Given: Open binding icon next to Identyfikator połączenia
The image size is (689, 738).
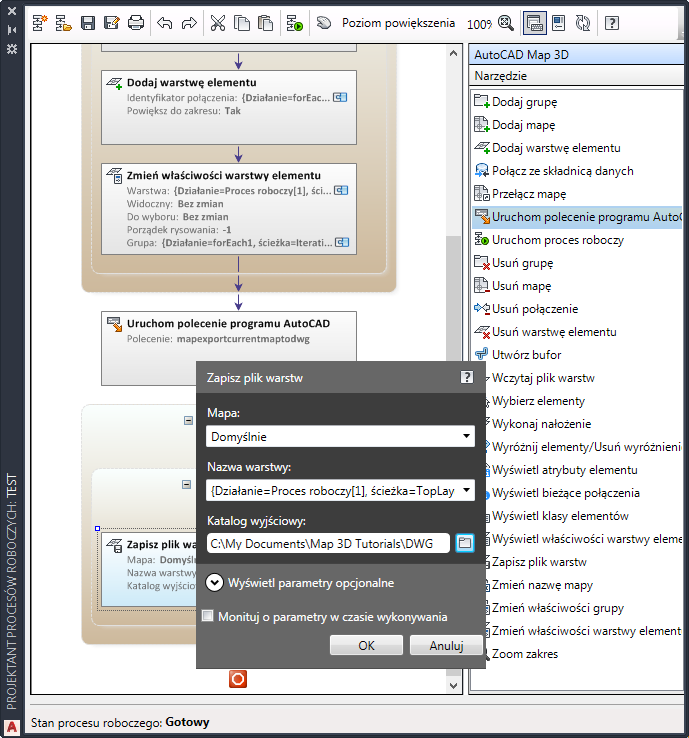Looking at the screenshot, I should pyautogui.click(x=340, y=97).
